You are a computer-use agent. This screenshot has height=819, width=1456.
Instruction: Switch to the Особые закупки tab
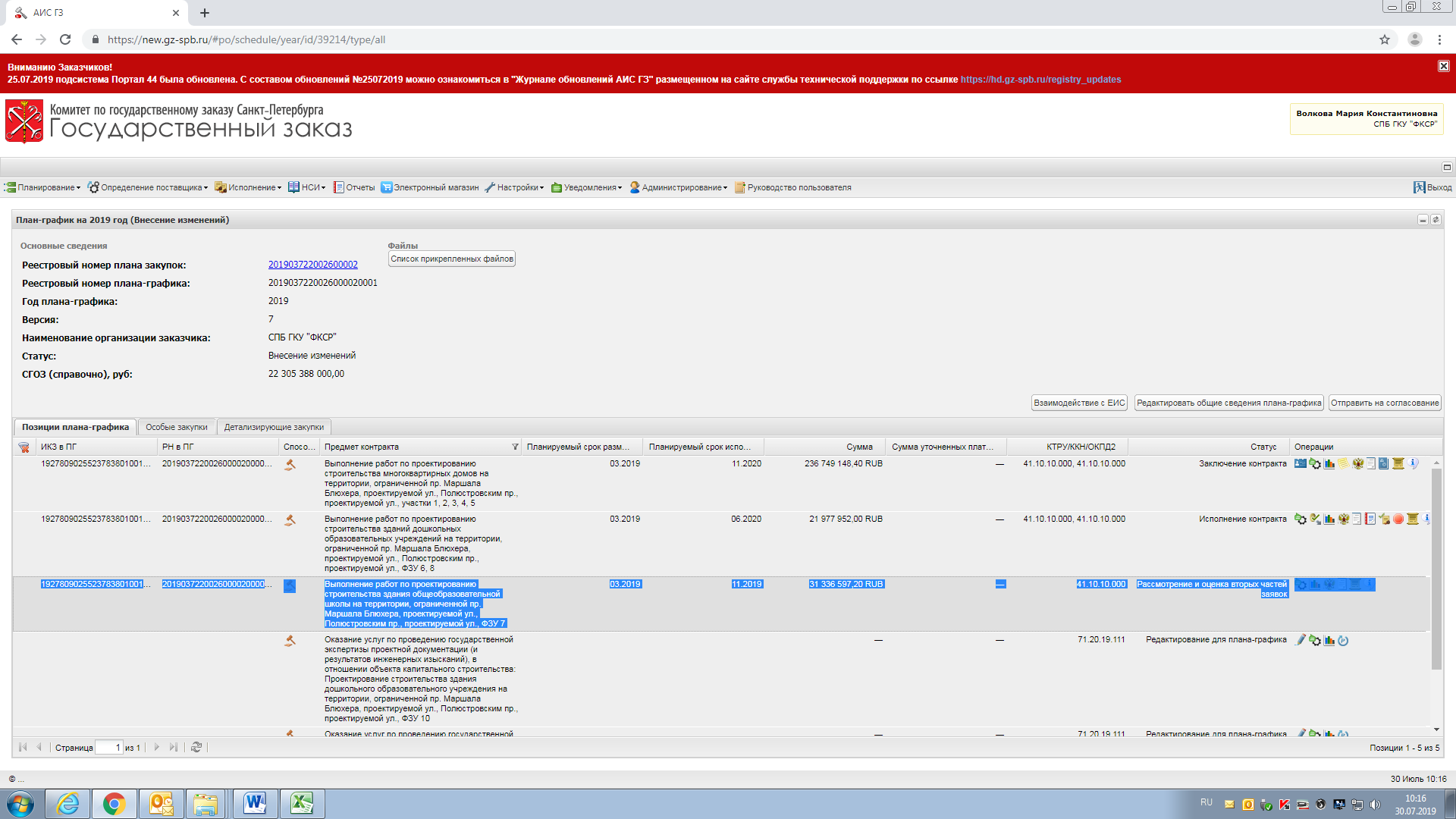pyautogui.click(x=176, y=427)
